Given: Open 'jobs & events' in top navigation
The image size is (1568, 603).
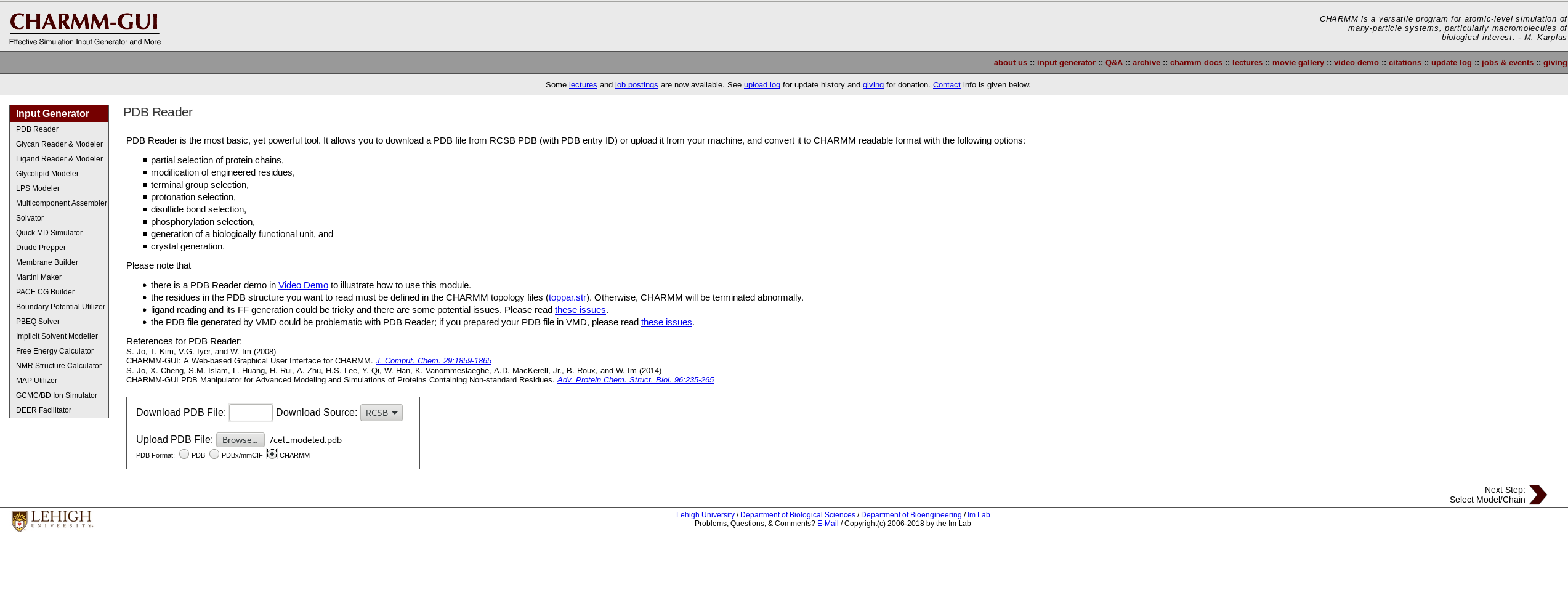Looking at the screenshot, I should tap(1507, 63).
